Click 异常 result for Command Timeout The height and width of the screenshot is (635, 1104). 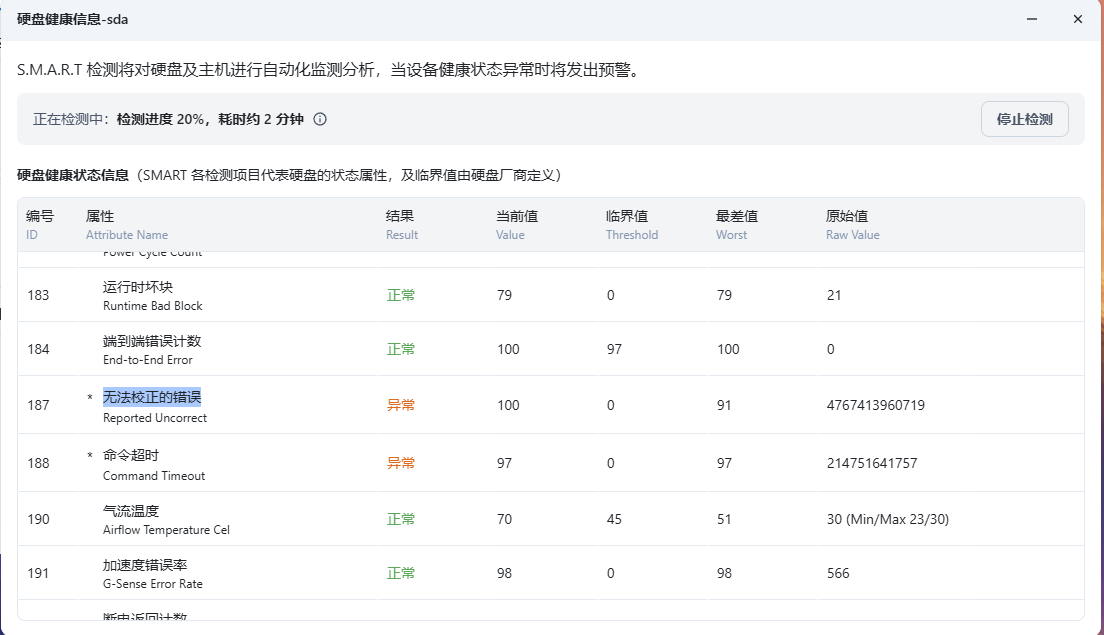click(401, 463)
